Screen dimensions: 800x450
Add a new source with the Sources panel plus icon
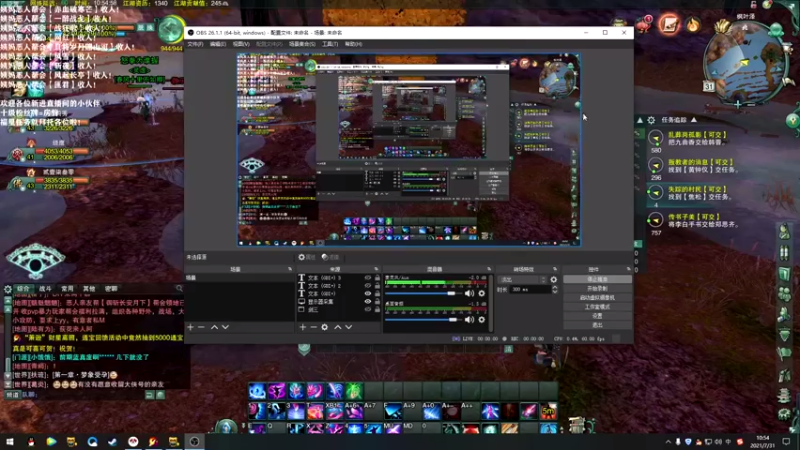(303, 327)
